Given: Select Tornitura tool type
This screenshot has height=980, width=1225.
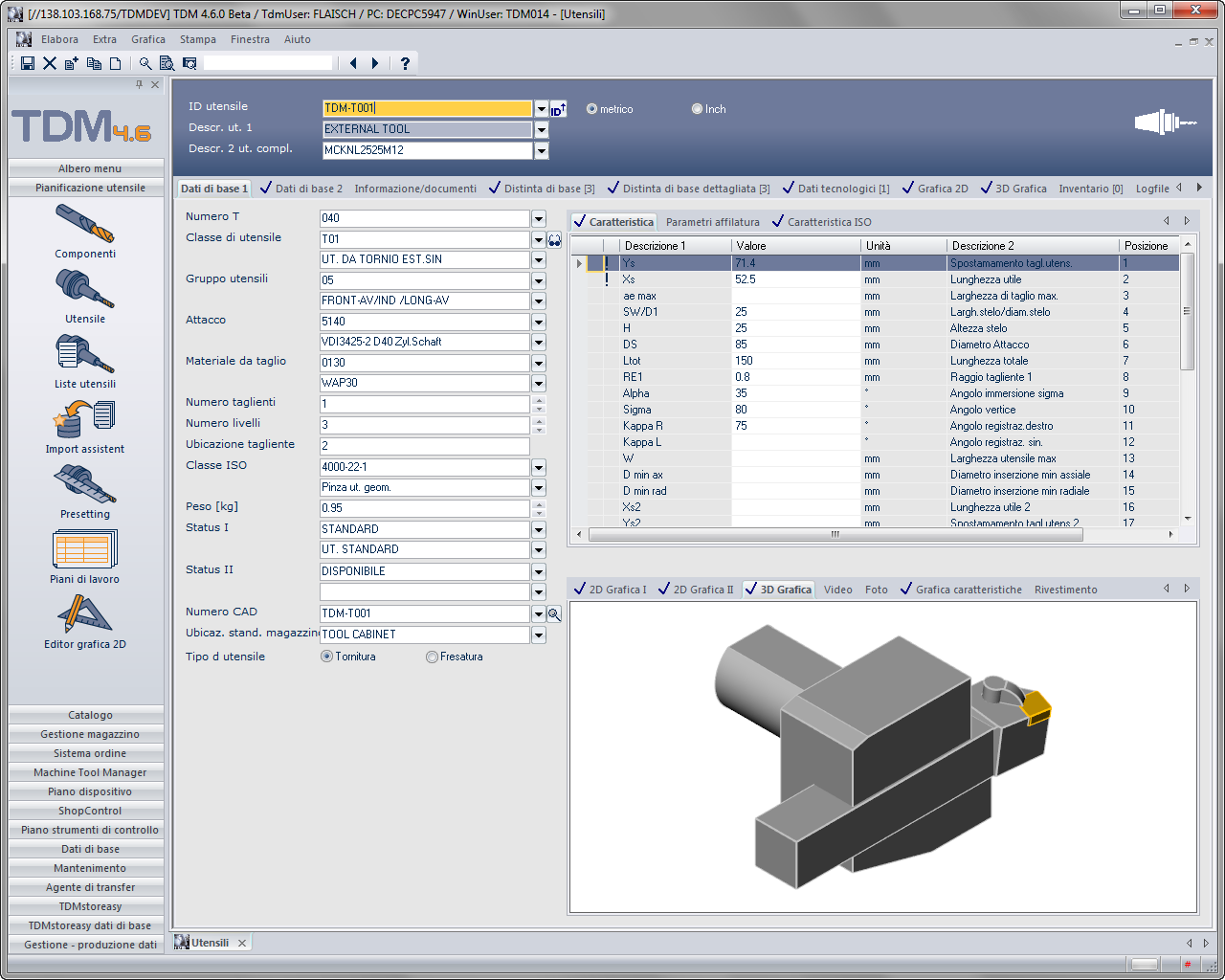Looking at the screenshot, I should pyautogui.click(x=326, y=657).
